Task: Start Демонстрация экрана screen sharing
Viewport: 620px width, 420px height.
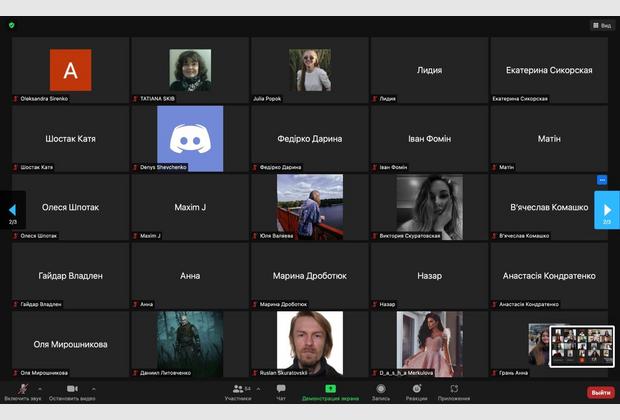Action: pos(330,390)
